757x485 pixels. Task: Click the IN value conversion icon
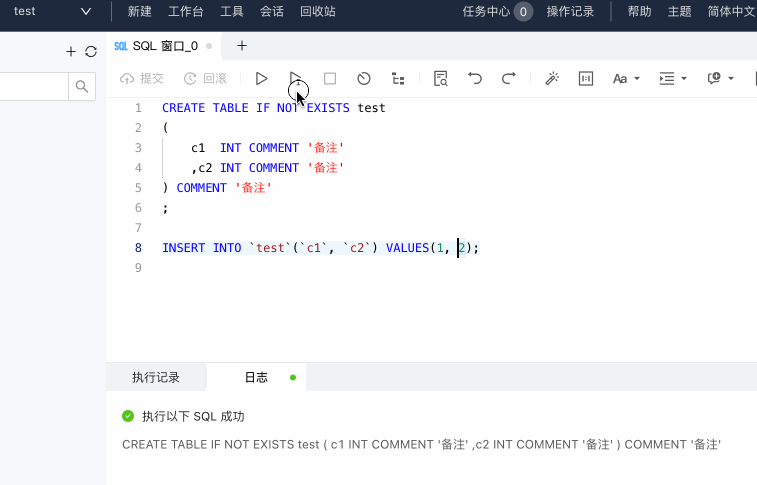click(586, 78)
